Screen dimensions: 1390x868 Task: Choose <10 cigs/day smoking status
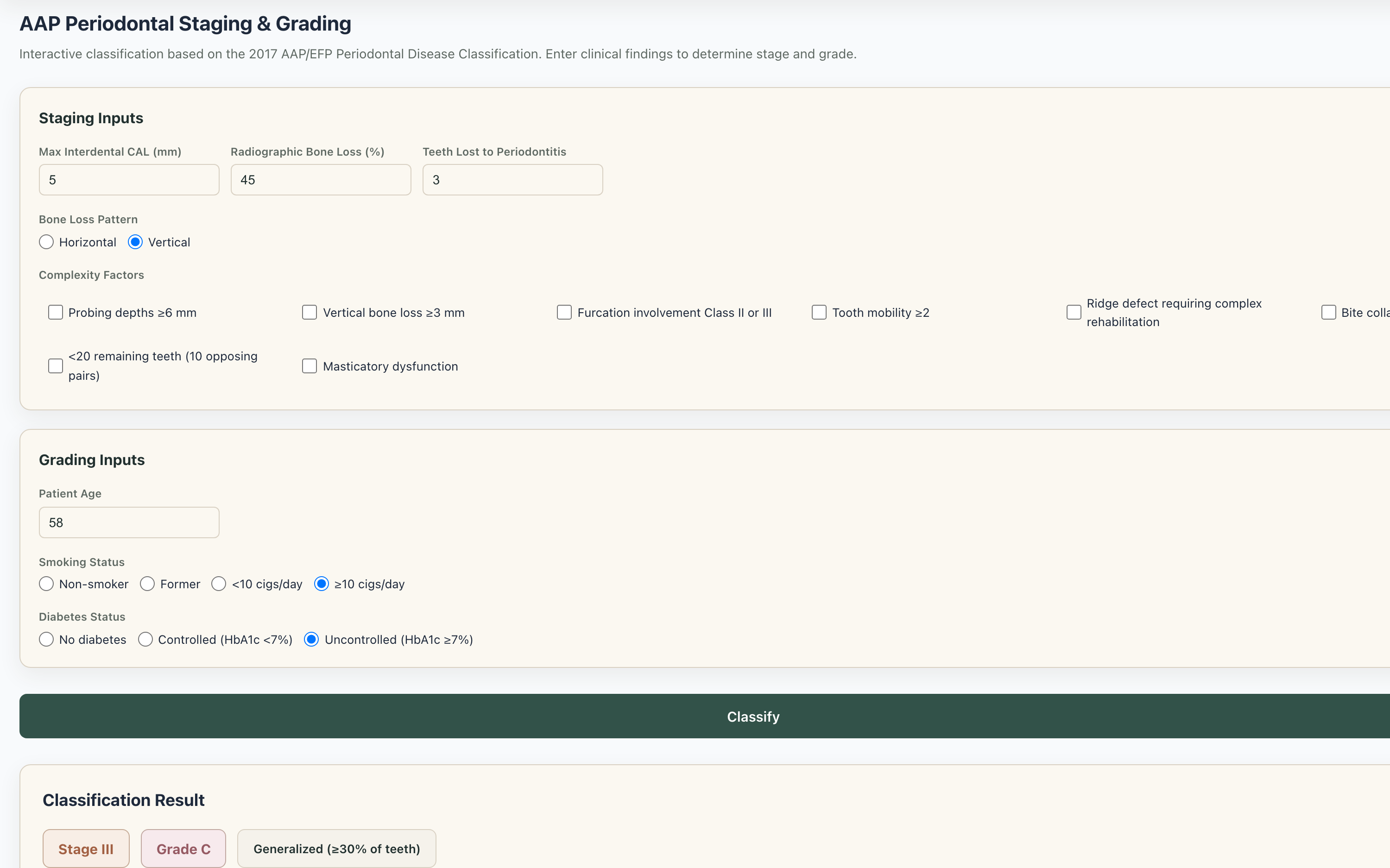tap(219, 584)
